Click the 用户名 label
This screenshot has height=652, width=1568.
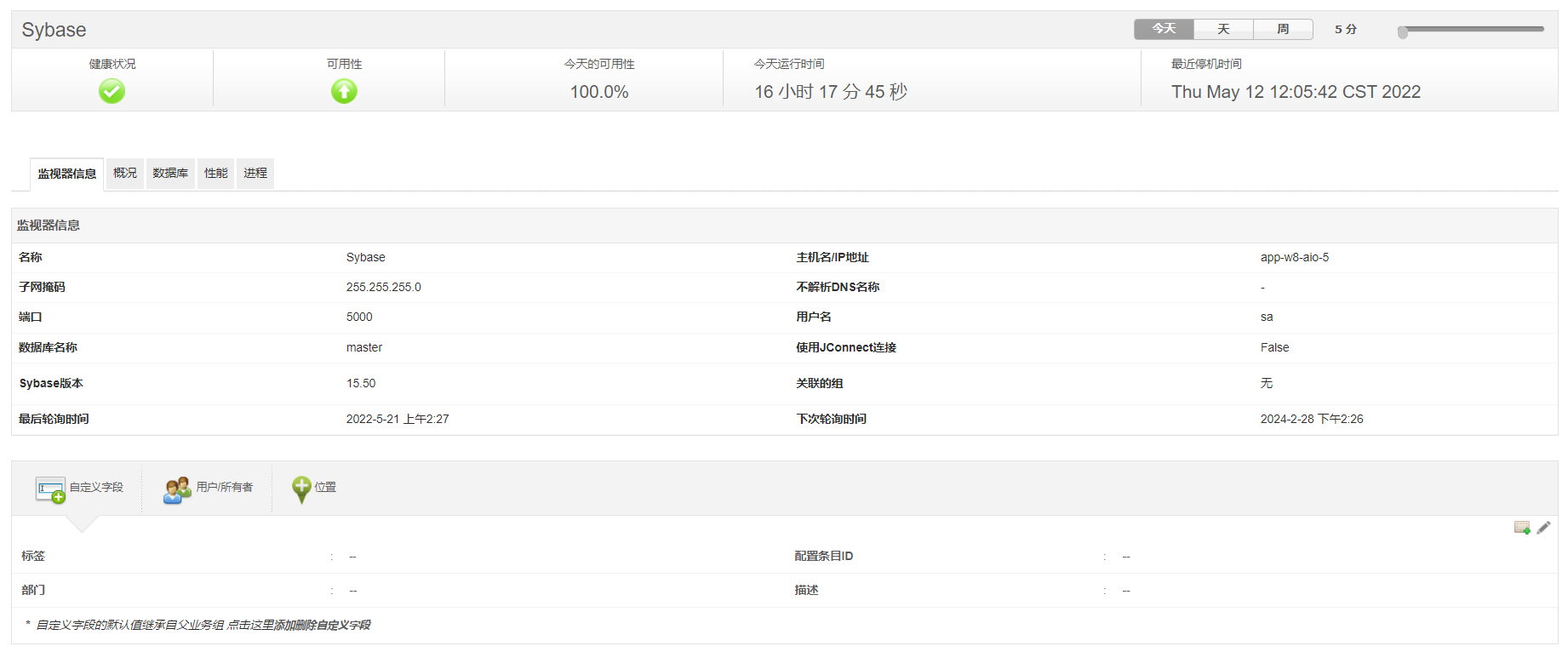point(814,317)
